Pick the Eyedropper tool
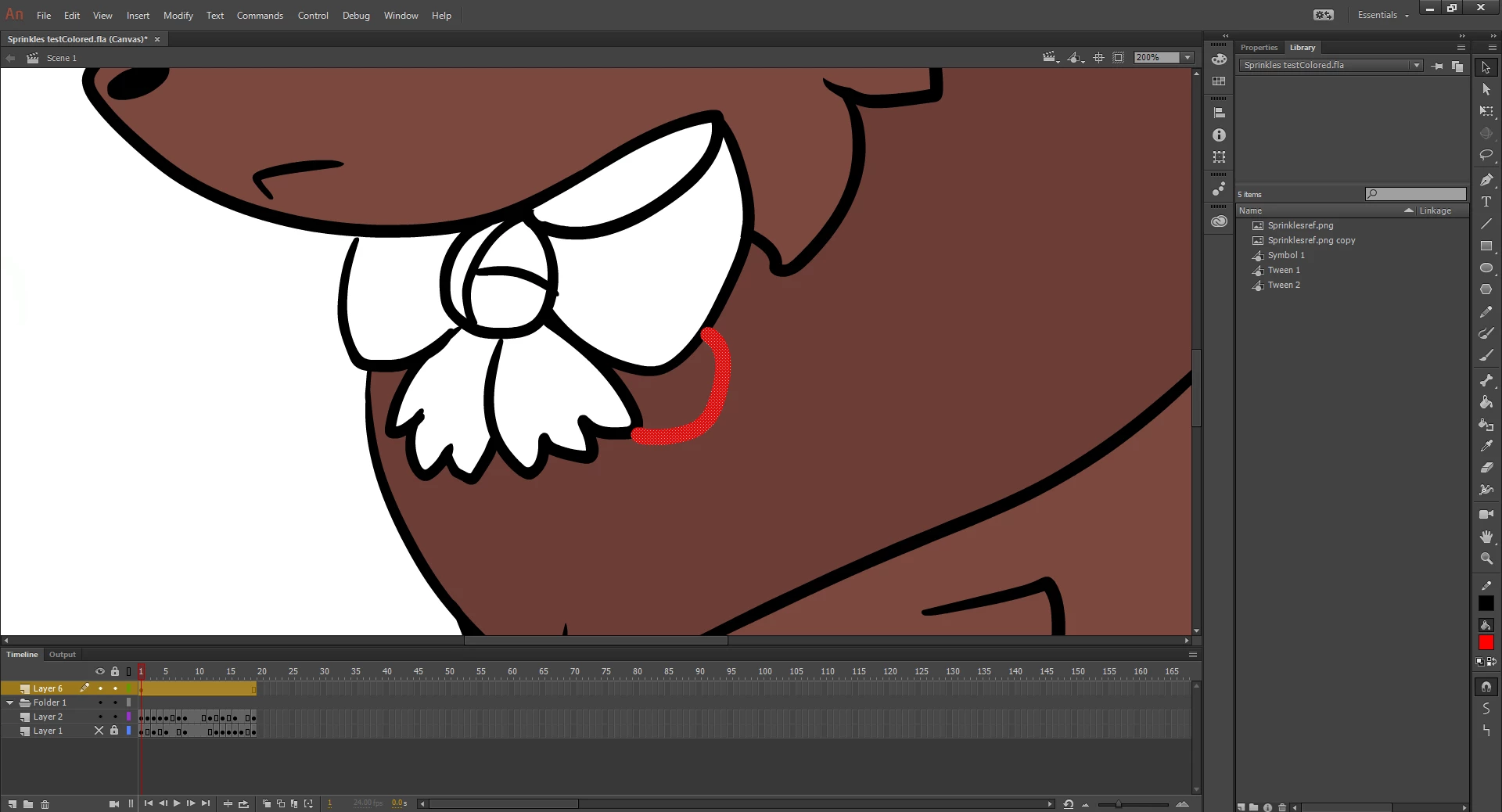 (1486, 446)
